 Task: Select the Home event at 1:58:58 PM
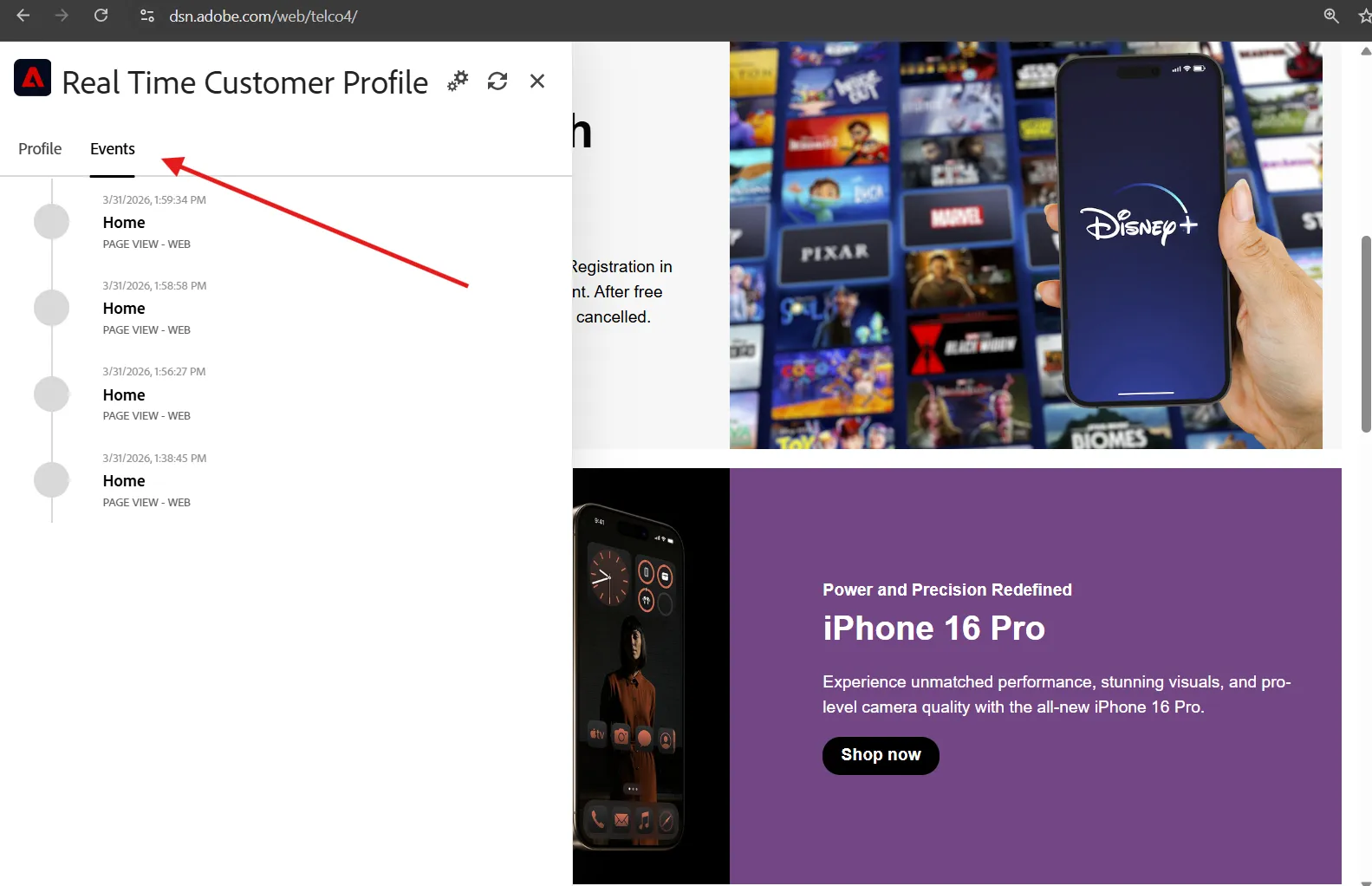[124, 309]
